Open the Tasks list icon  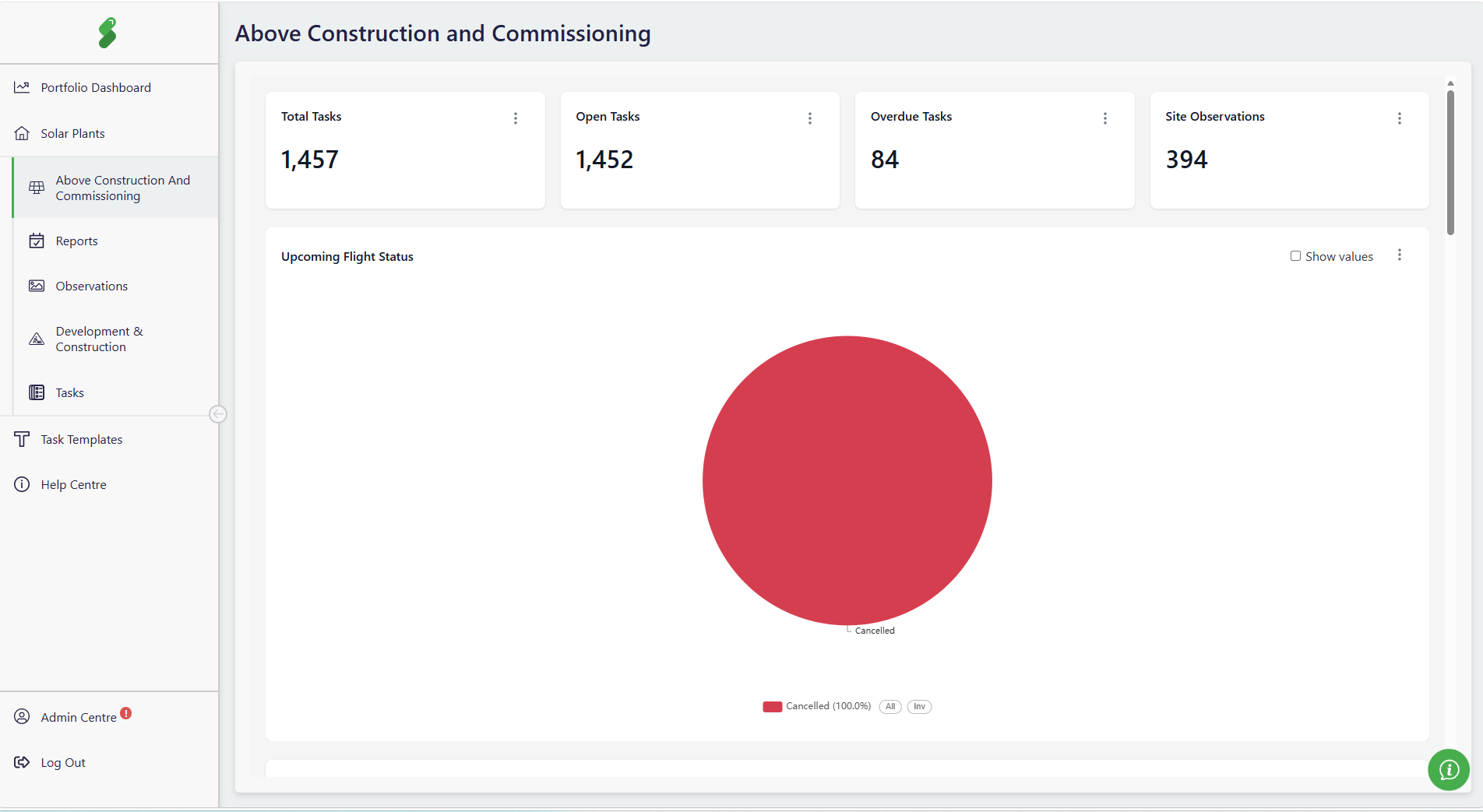(37, 392)
